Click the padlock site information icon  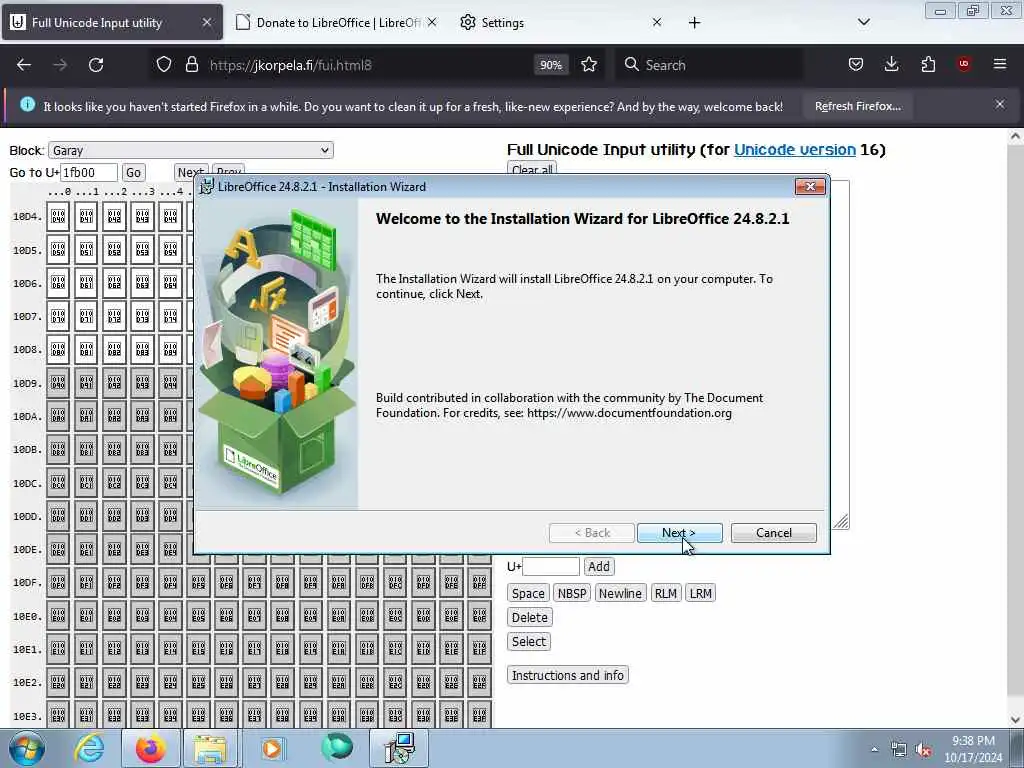click(191, 65)
